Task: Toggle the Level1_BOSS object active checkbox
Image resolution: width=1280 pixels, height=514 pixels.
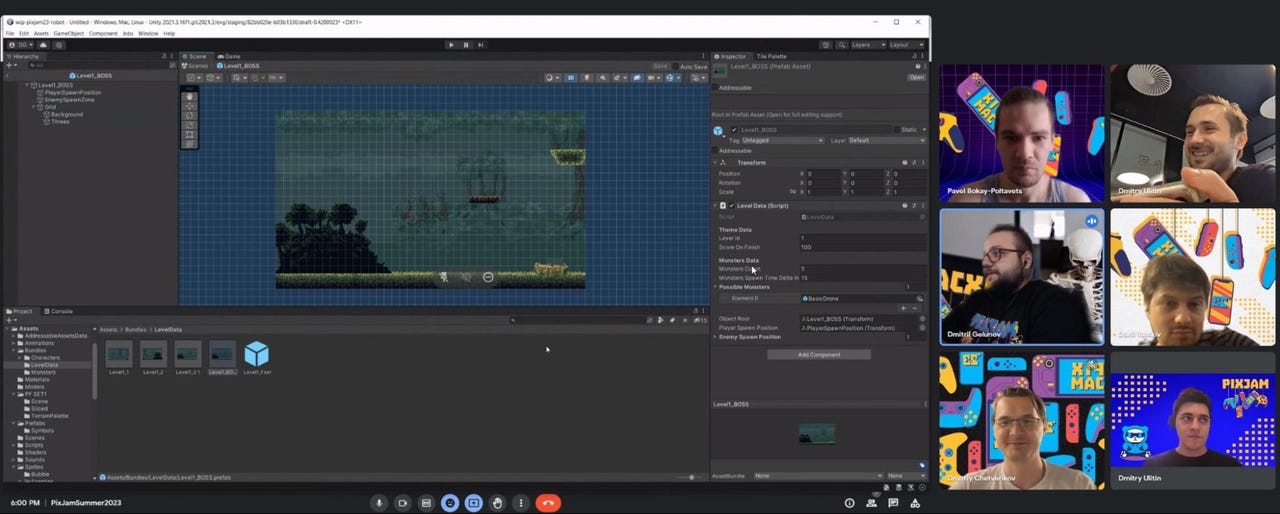Action: click(734, 130)
